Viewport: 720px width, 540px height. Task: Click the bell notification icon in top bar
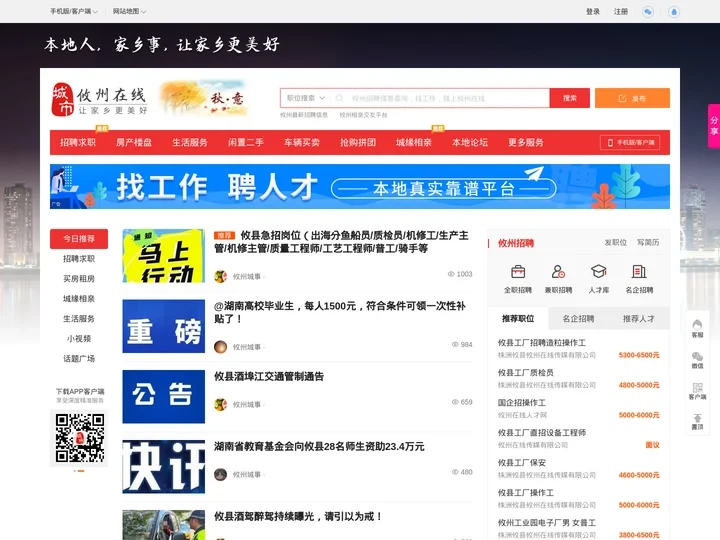[674, 11]
